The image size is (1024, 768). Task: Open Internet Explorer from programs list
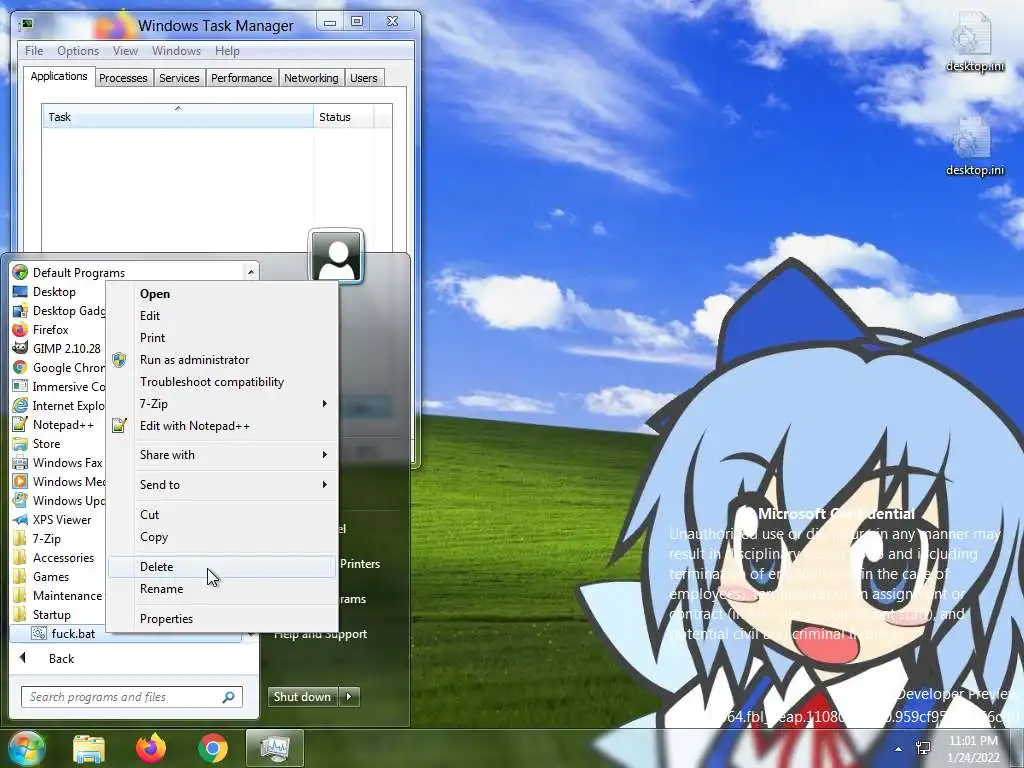pyautogui.click(x=59, y=406)
